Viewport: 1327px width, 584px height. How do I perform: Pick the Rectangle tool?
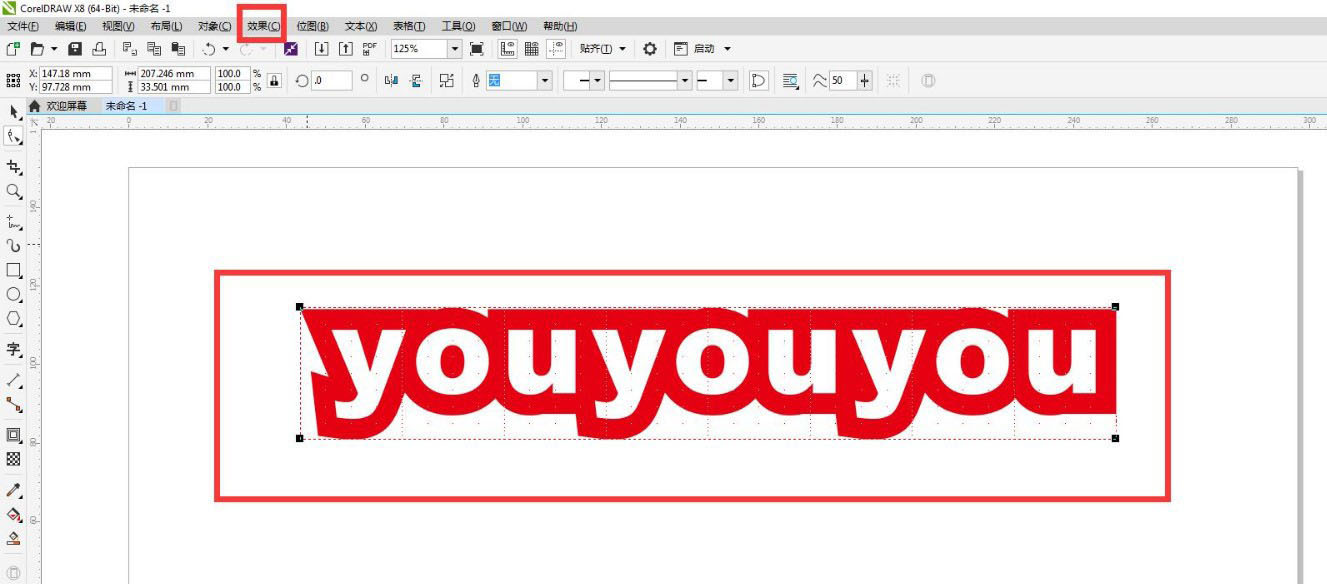click(14, 270)
